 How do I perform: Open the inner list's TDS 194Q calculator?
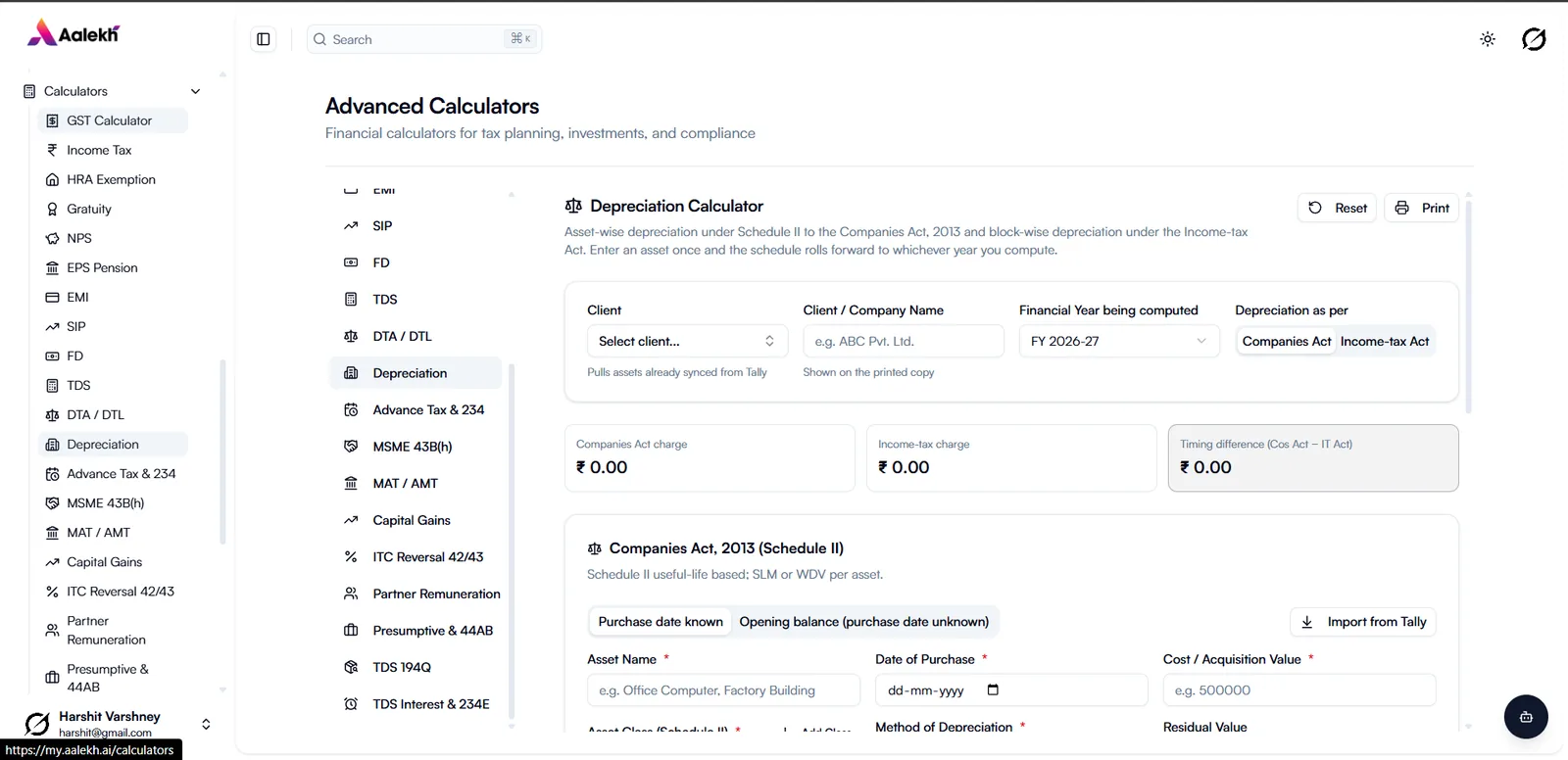(416, 667)
